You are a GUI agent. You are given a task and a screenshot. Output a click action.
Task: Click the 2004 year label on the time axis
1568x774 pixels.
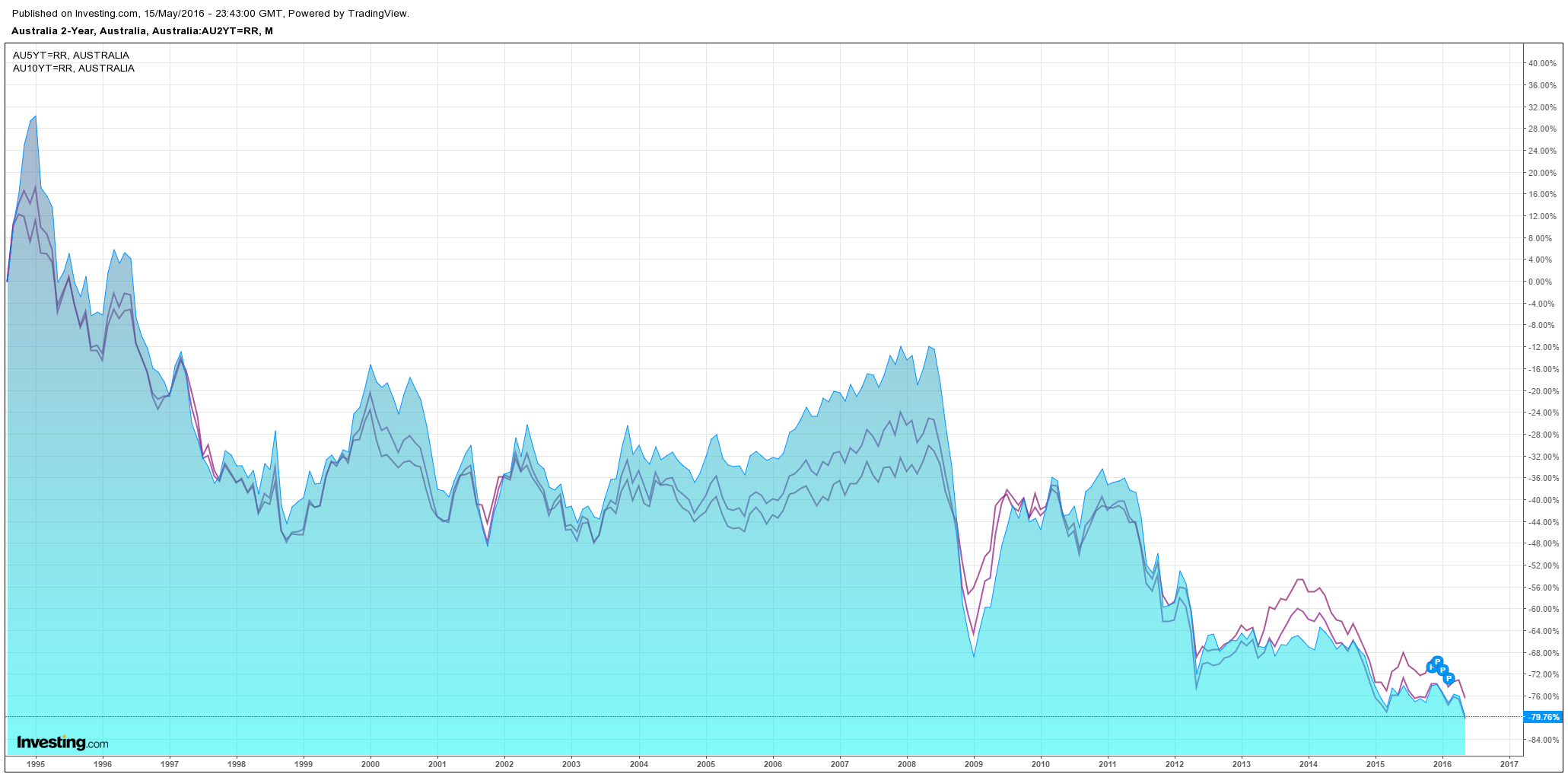coord(639,764)
